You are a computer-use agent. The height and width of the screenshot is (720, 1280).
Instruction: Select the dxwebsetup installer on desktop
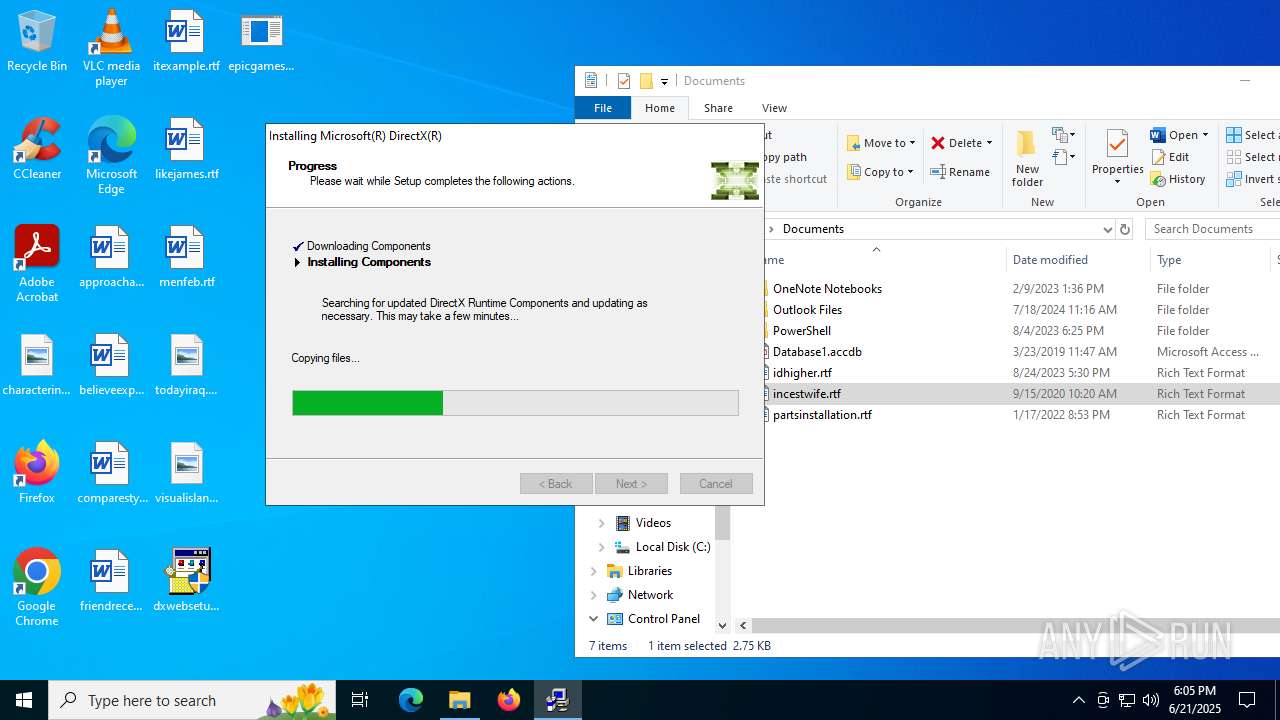coord(186,582)
